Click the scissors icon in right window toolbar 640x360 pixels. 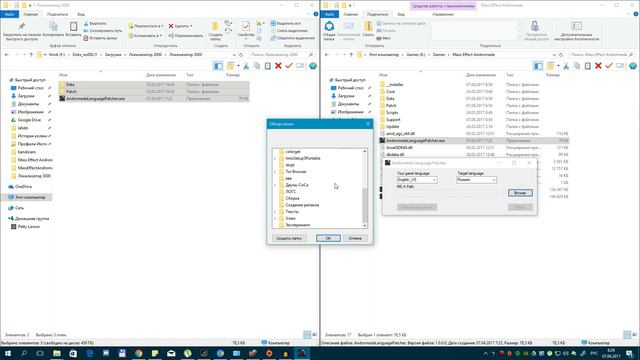(x=566, y=66)
